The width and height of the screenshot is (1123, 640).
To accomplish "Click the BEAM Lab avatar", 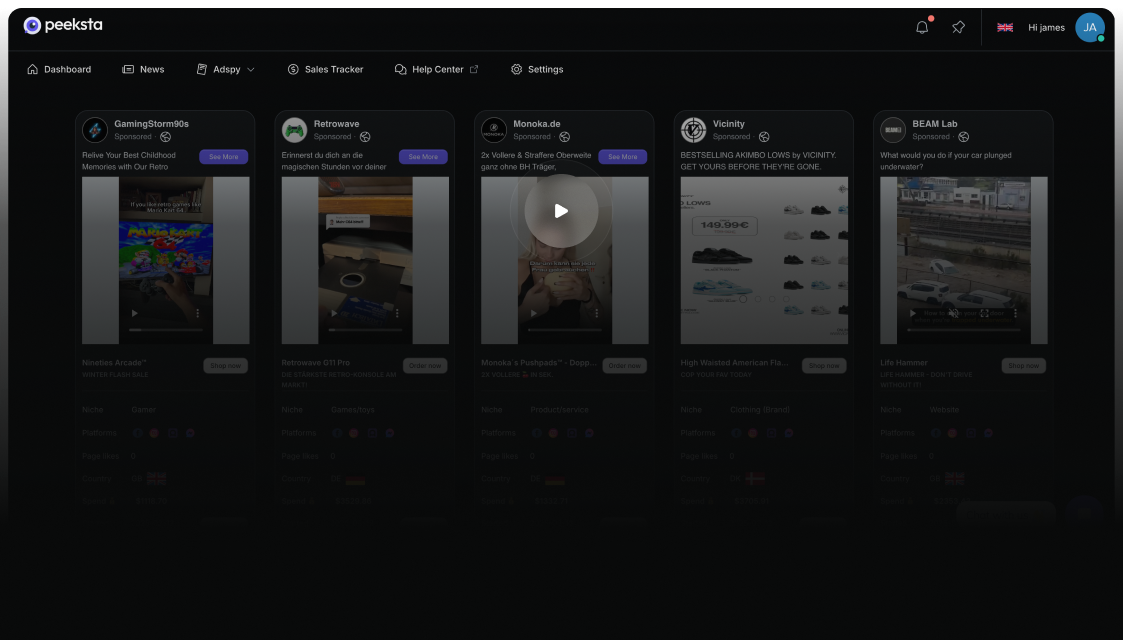I will (x=893, y=130).
